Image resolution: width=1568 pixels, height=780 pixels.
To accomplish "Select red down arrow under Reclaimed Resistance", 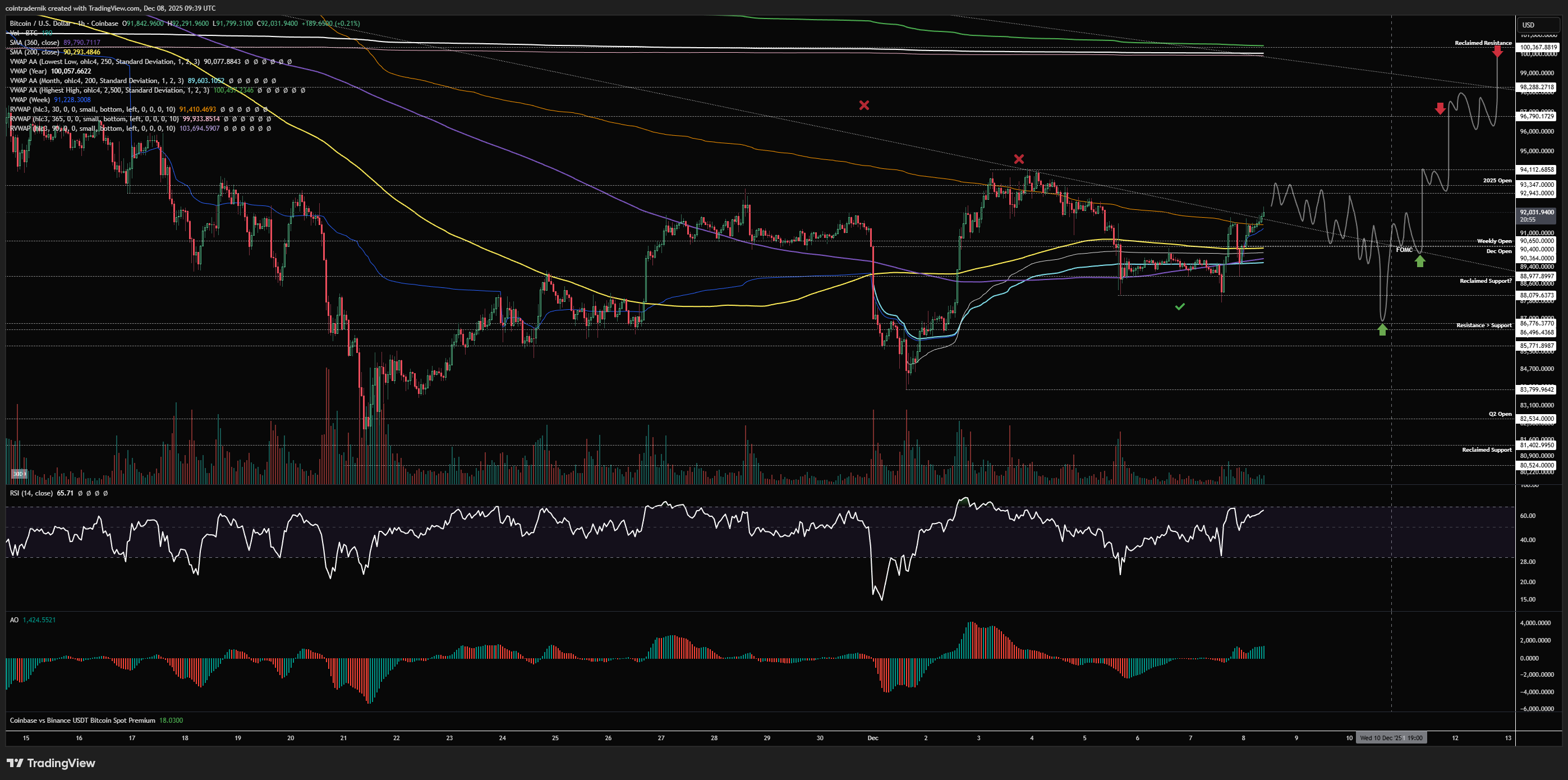I will (x=1497, y=52).
